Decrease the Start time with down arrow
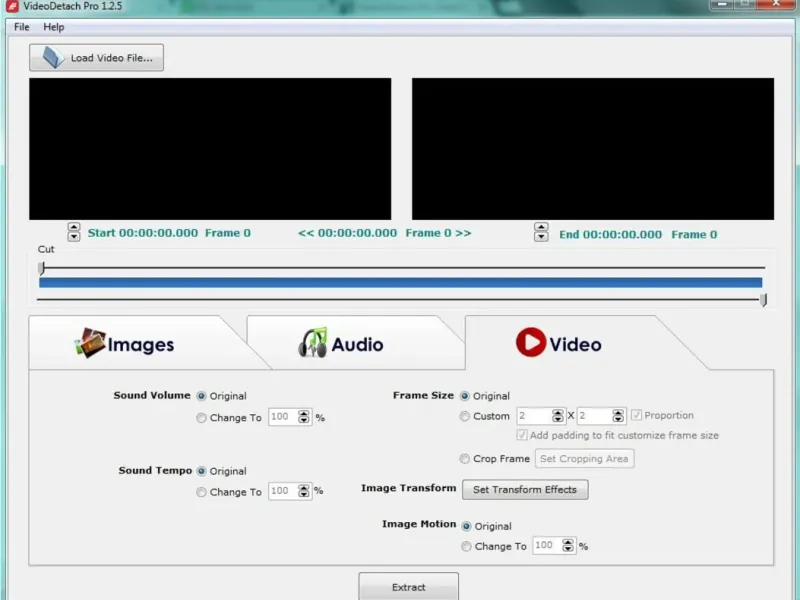Screen dimensions: 800x600 tap(74, 237)
